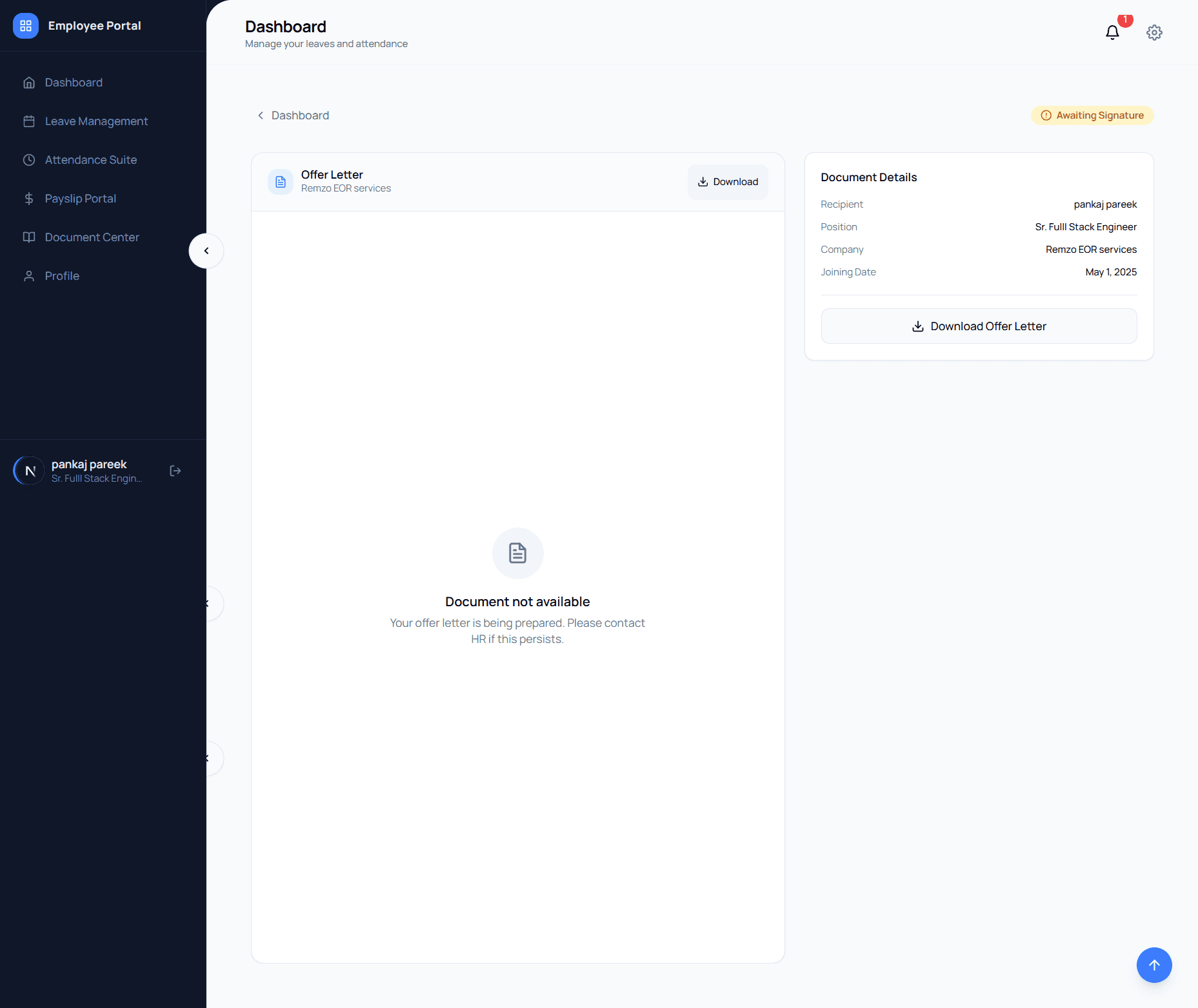Click the pankaj pareek name in sidebar
Screen dimensions: 1198x1008
89,464
